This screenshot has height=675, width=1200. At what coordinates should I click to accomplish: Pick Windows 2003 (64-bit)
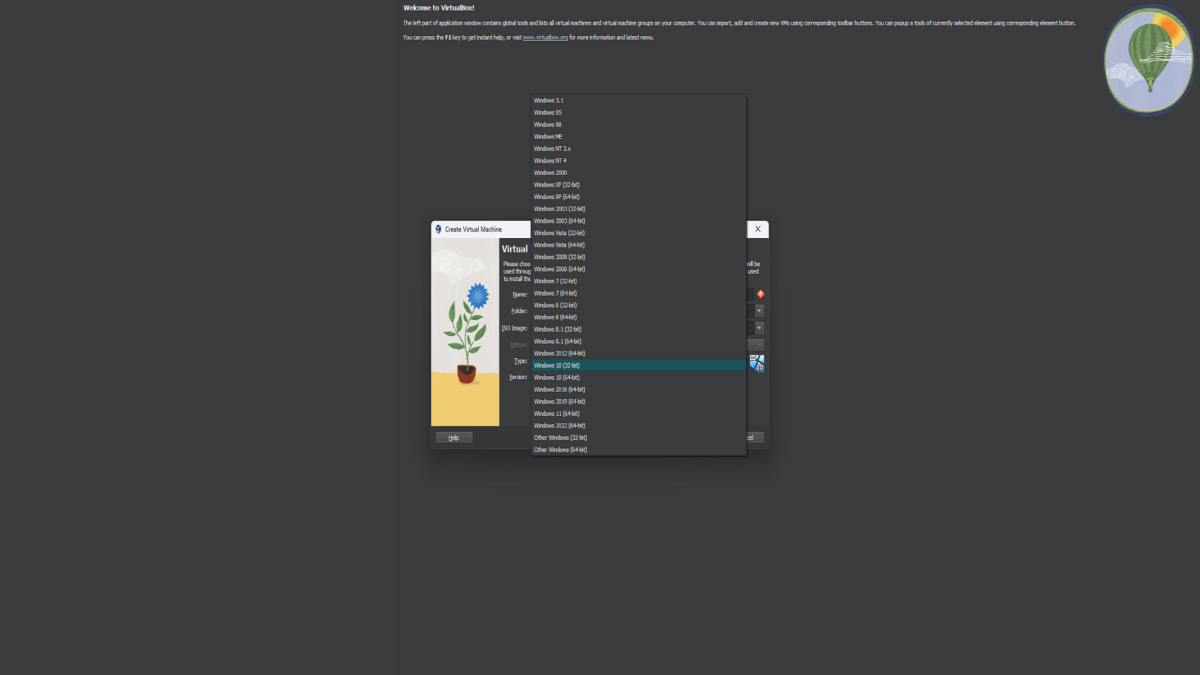tap(639, 221)
